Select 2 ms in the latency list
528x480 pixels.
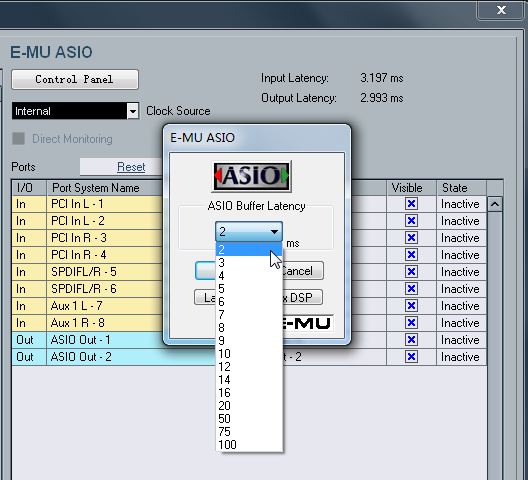(249, 249)
